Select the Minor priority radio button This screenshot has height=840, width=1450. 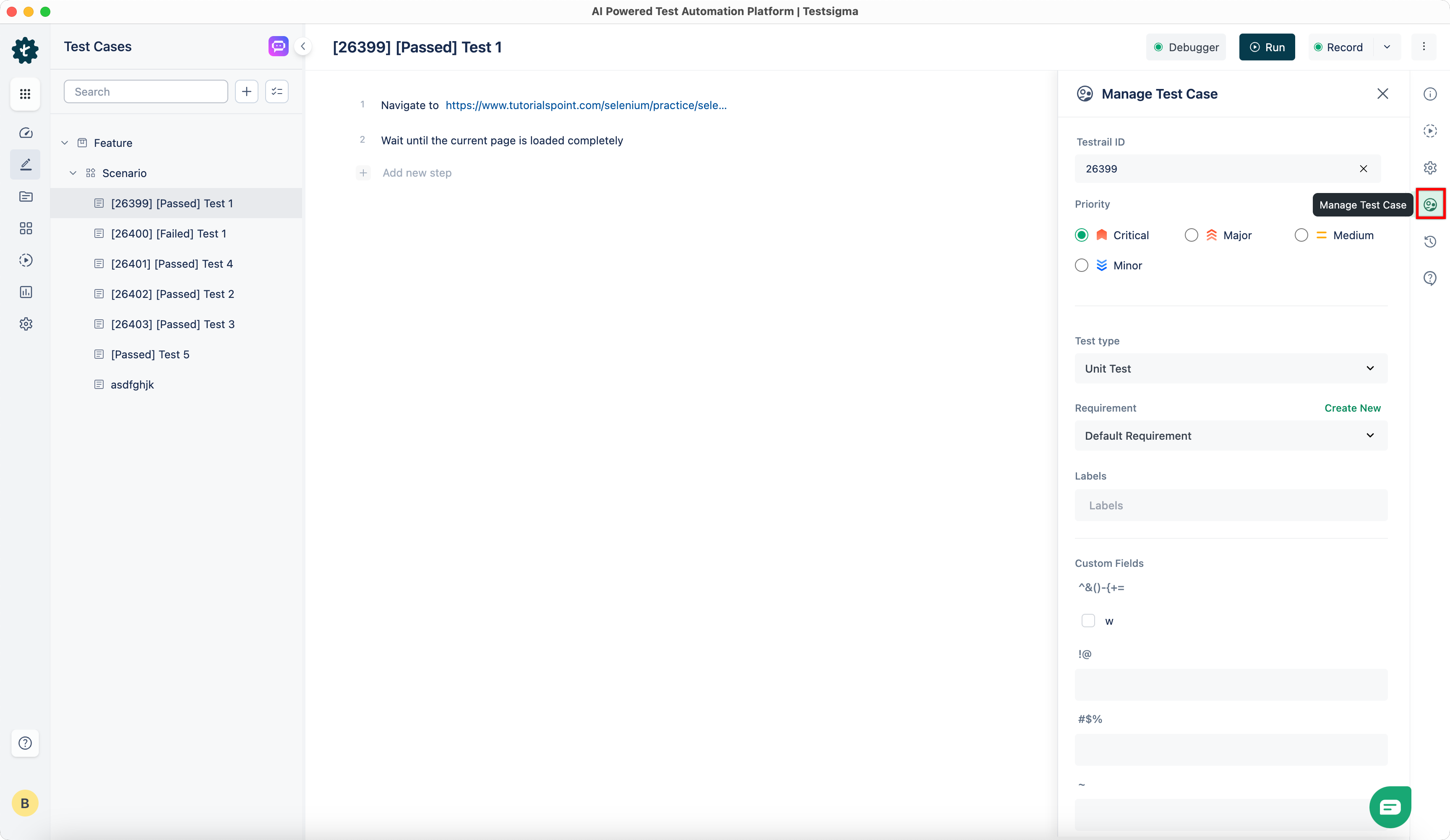(1082, 265)
